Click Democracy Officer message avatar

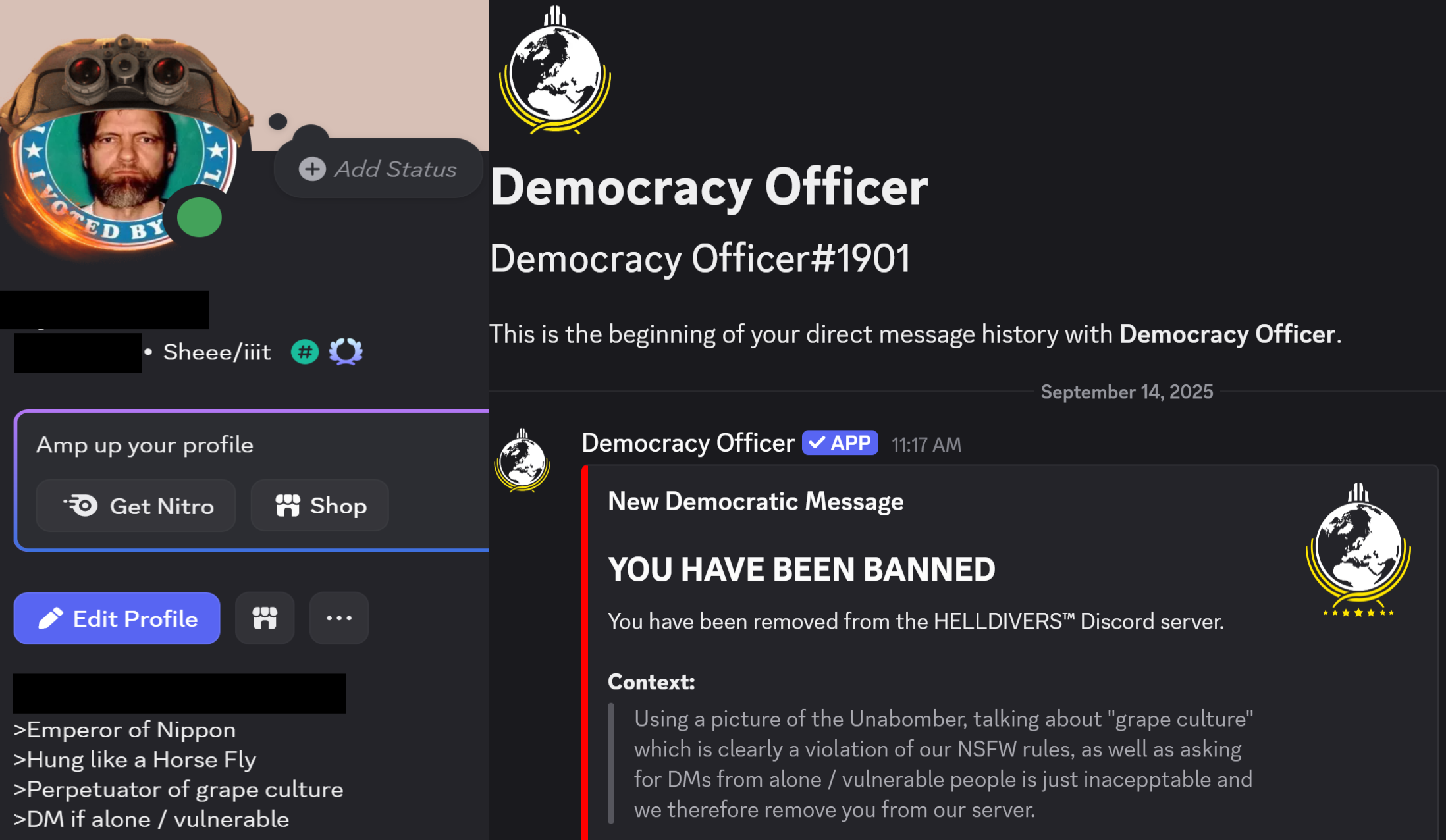(522, 460)
